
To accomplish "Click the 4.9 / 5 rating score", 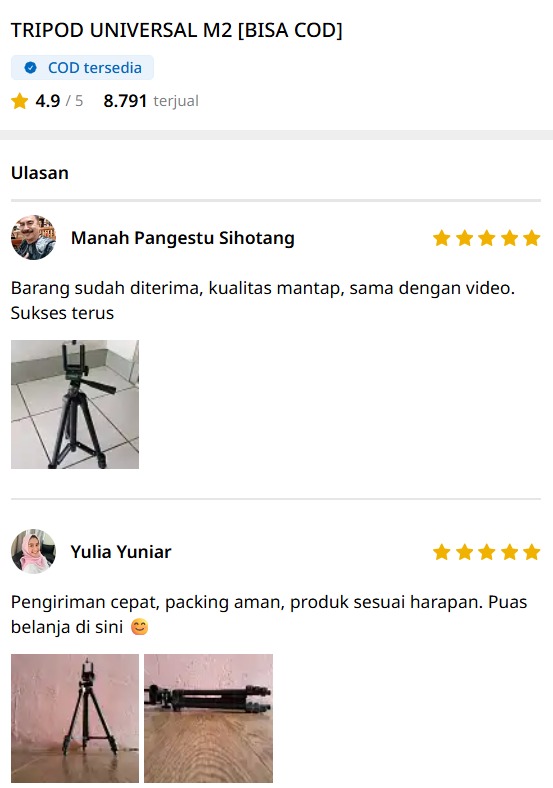I will pyautogui.click(x=59, y=101).
